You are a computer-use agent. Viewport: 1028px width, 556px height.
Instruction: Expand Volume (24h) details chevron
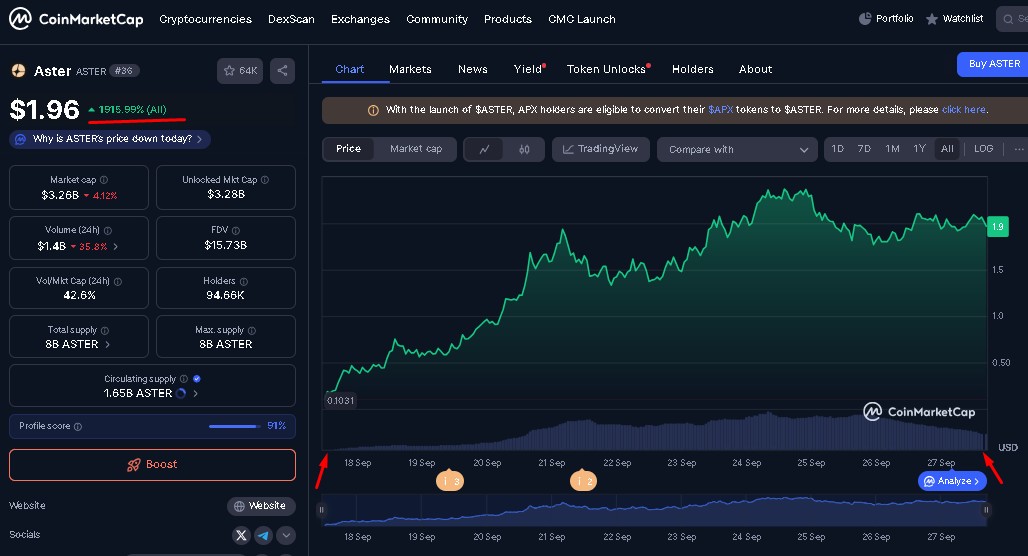pyautogui.click(x=116, y=247)
